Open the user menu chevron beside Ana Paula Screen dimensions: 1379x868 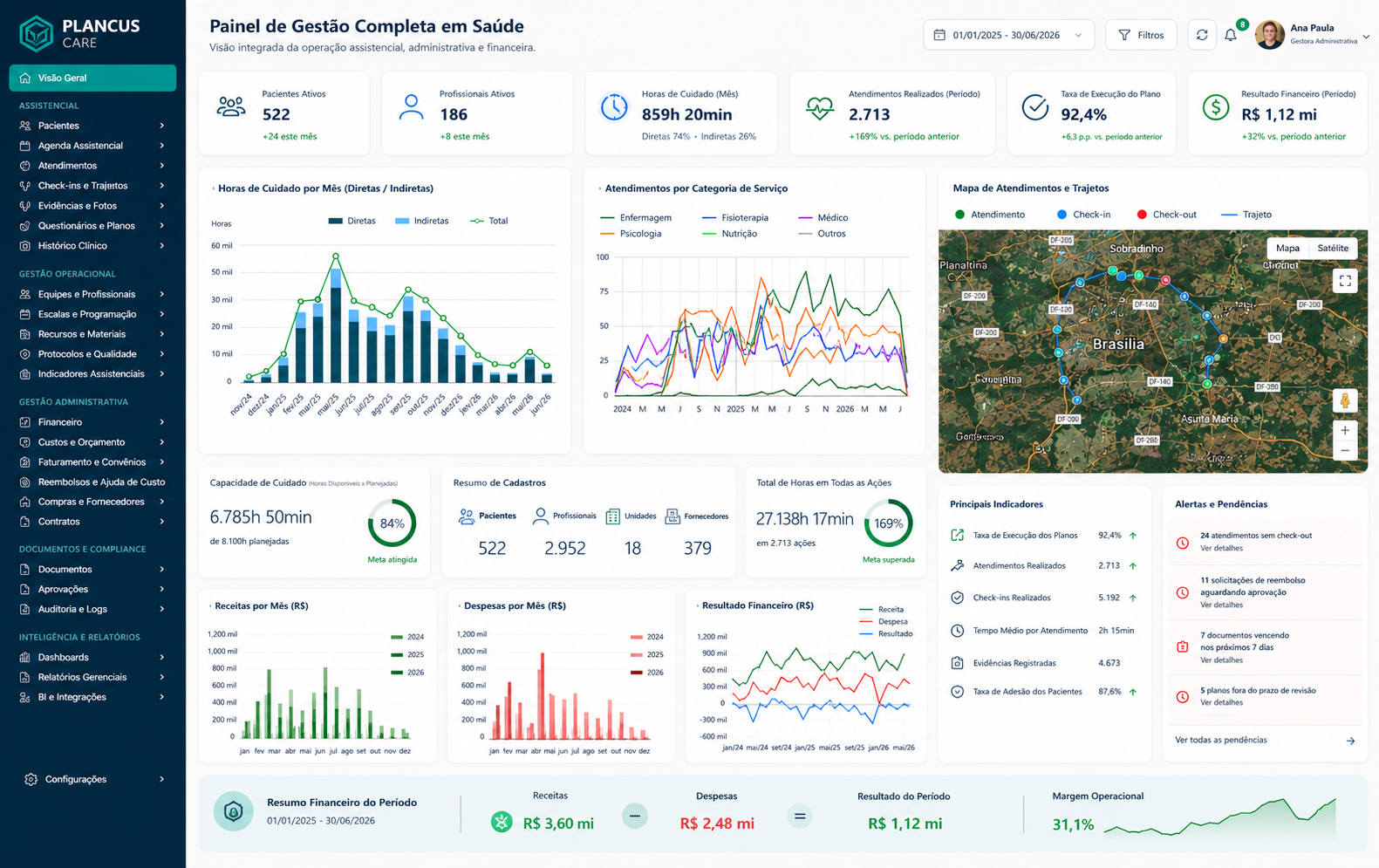pyautogui.click(x=1366, y=37)
